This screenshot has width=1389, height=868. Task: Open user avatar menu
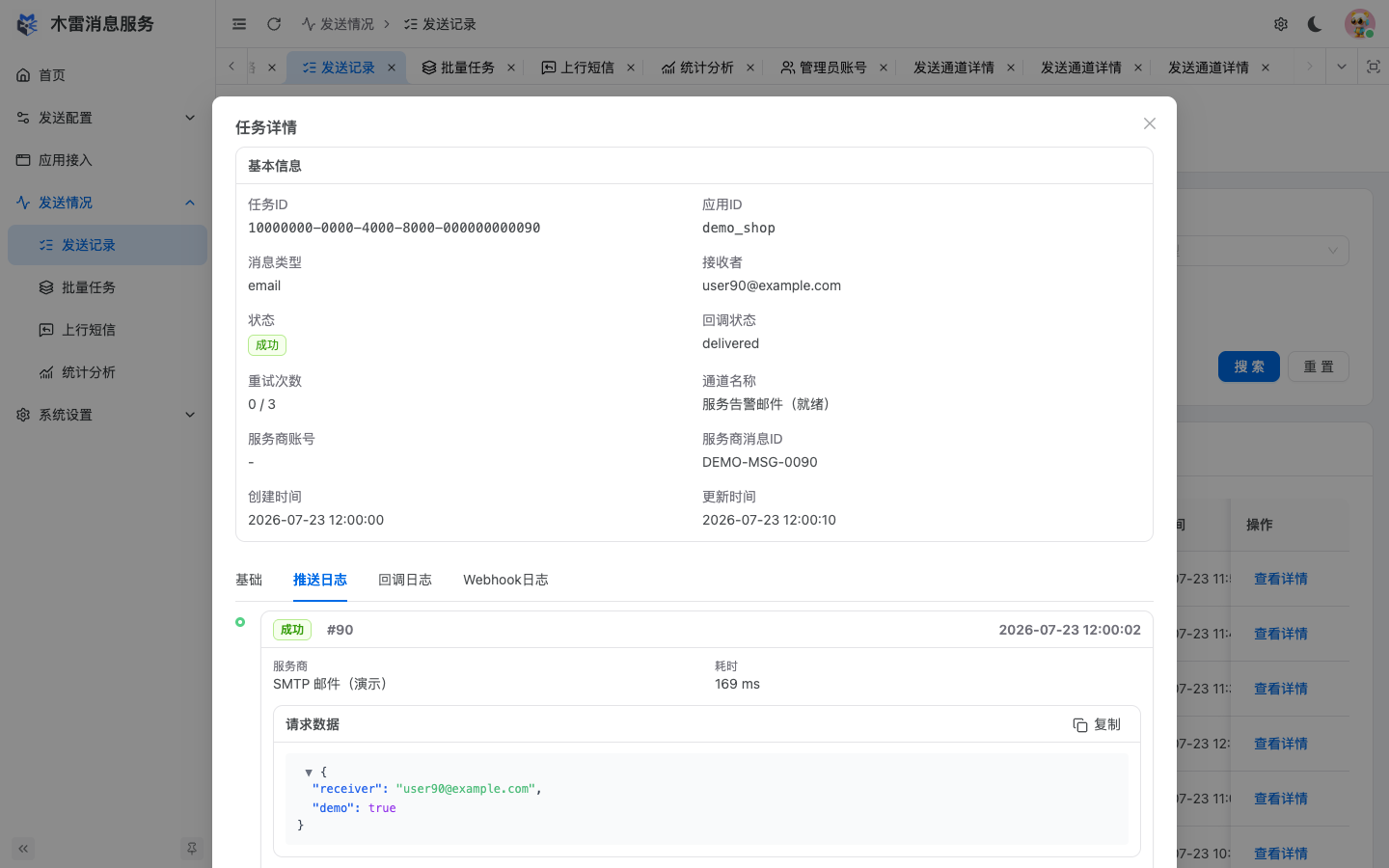click(1359, 24)
